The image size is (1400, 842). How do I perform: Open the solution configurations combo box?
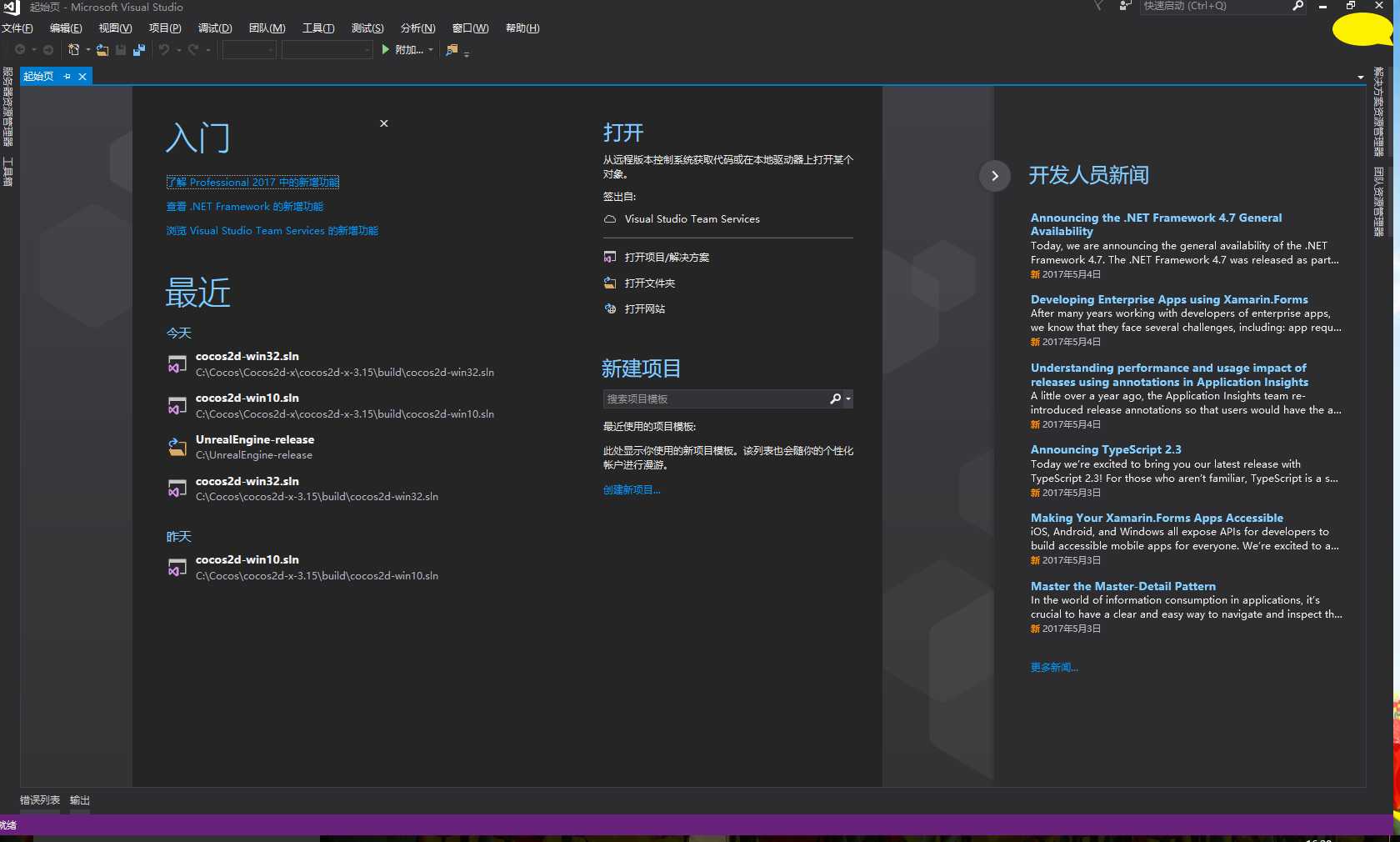(249, 50)
